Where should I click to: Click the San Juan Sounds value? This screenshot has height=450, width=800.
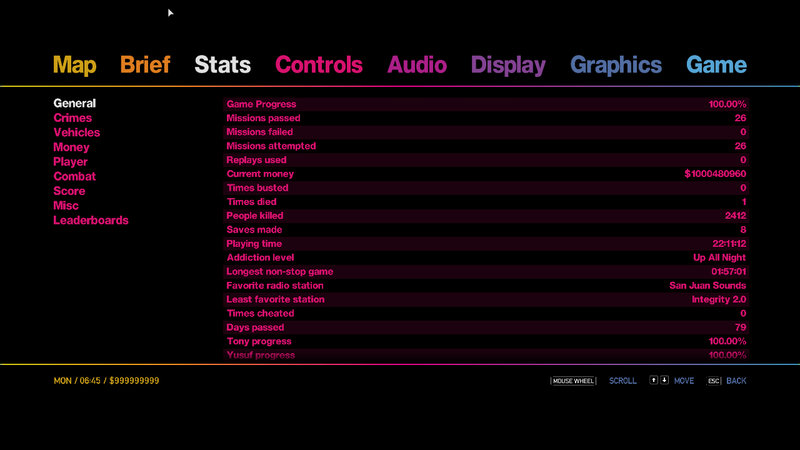tap(708, 286)
